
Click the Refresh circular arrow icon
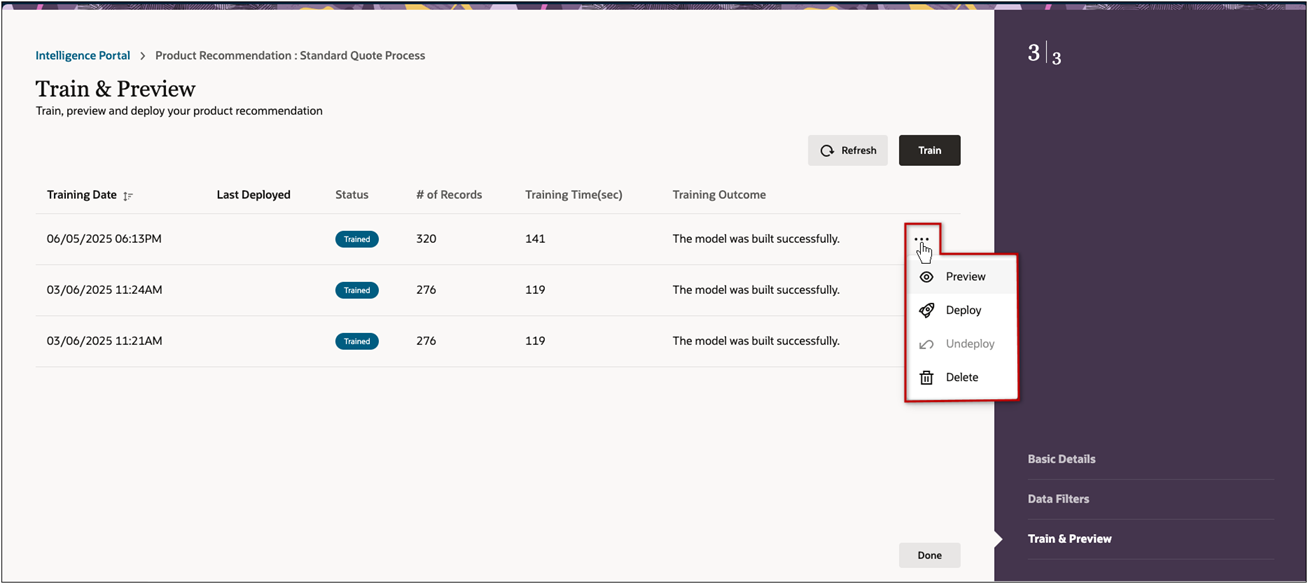pyautogui.click(x=827, y=151)
